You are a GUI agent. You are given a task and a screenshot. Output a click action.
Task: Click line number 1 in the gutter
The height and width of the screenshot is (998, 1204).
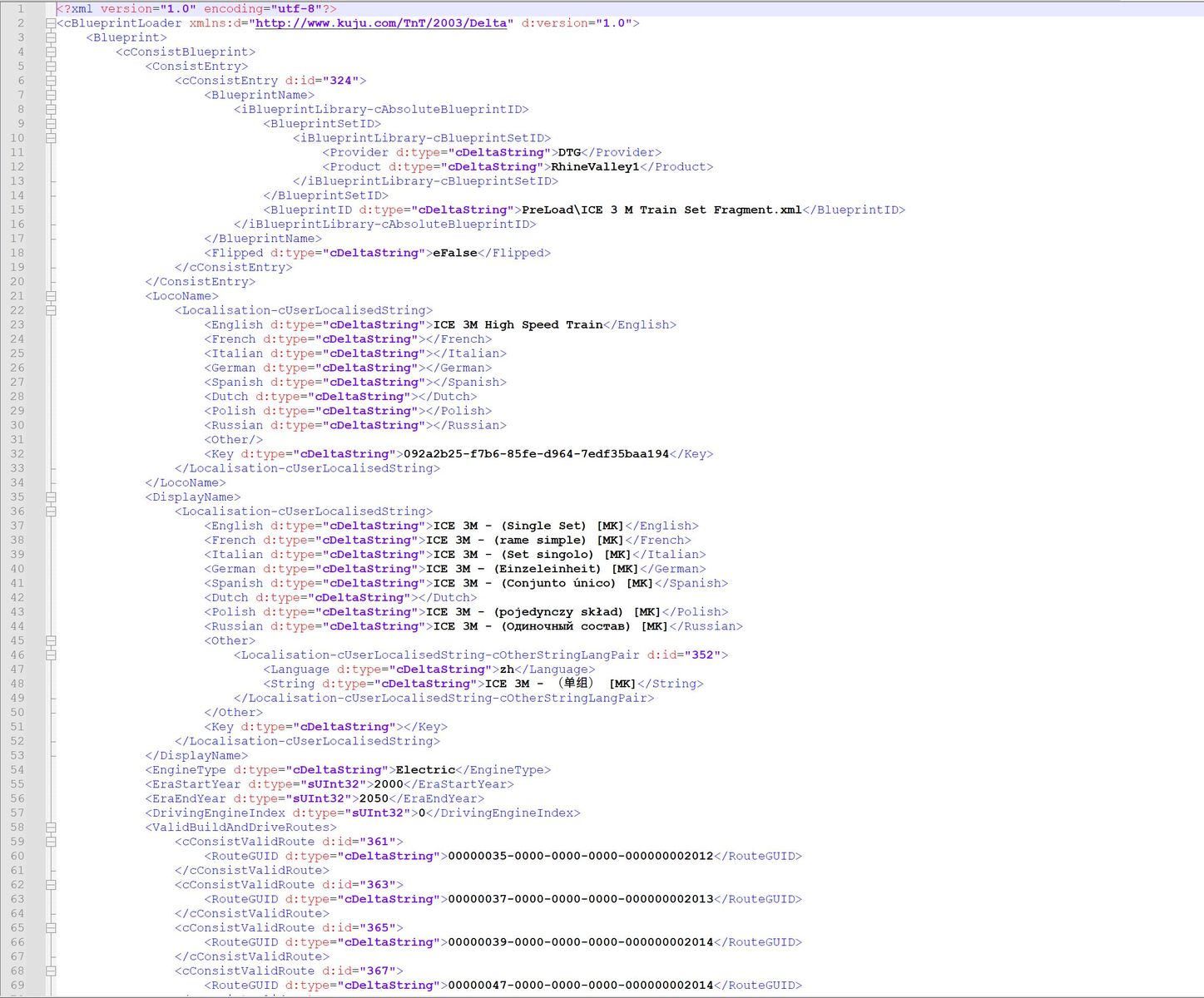pyautogui.click(x=20, y=9)
